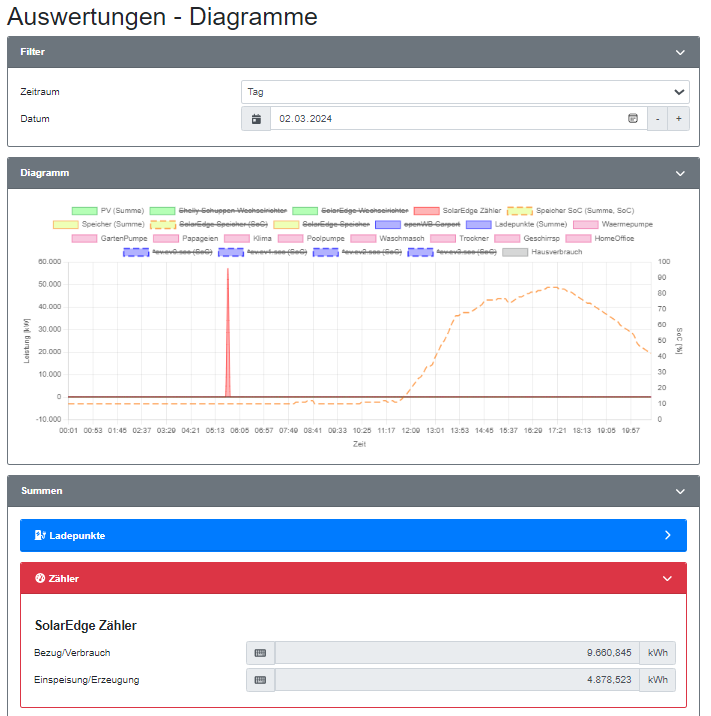
Task: Click the kWh unit beside Einspeisung/Erzeugung
Action: [x=658, y=680]
